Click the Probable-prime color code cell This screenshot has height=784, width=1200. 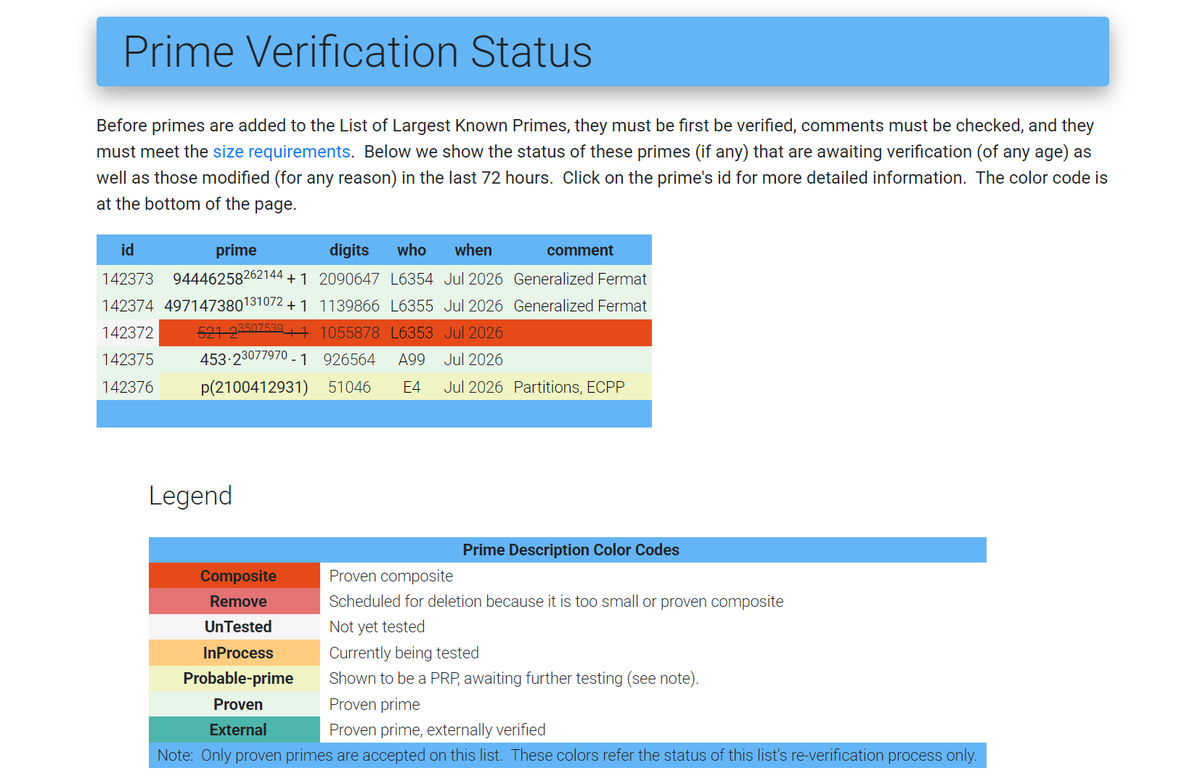235,679
